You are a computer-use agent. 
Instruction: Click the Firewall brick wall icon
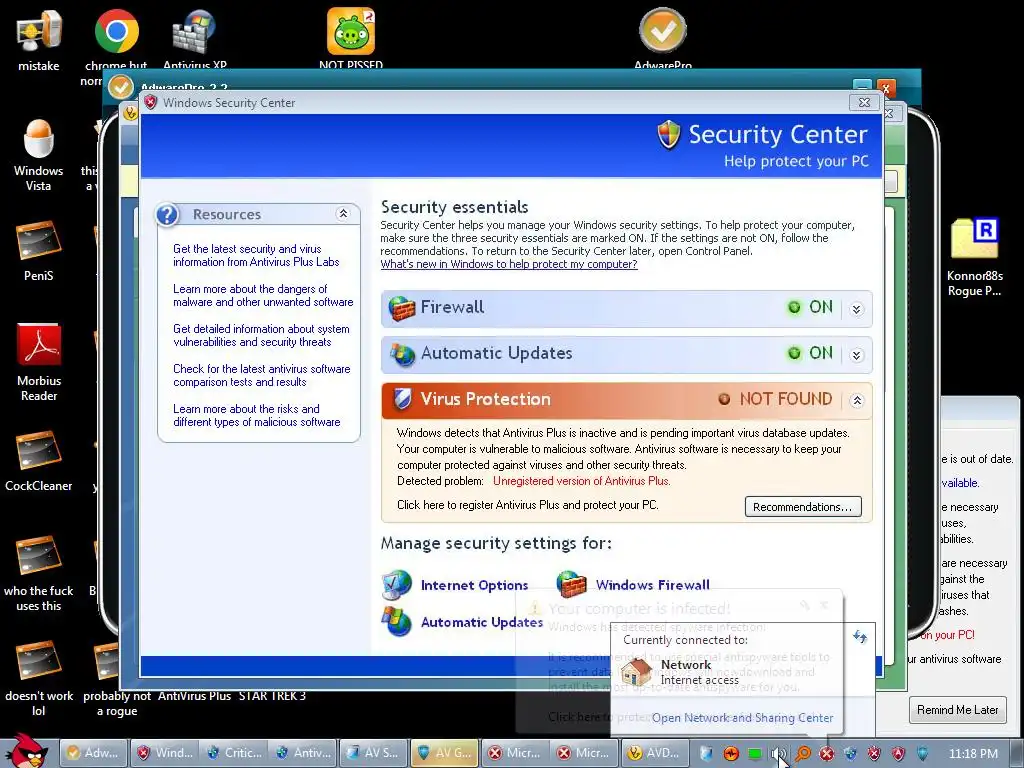point(402,308)
